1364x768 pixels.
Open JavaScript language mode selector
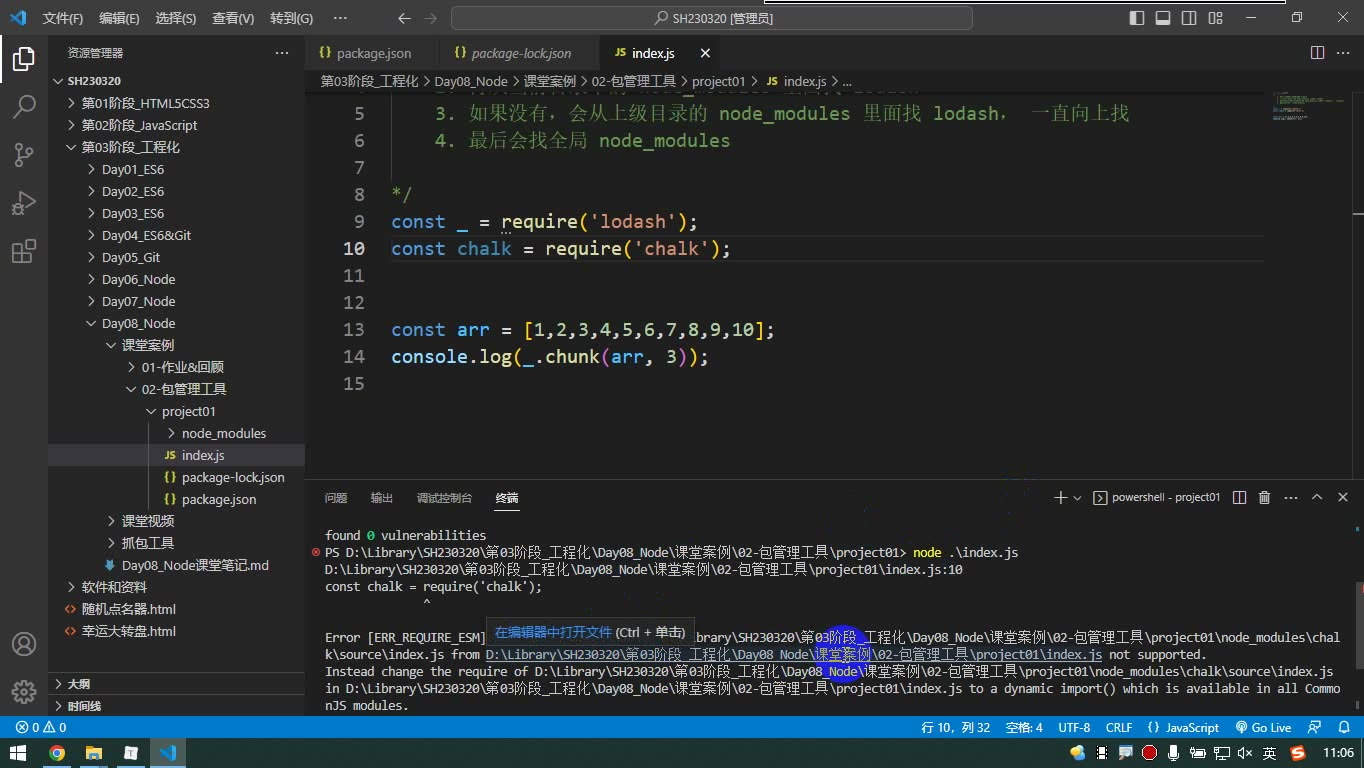(1184, 727)
